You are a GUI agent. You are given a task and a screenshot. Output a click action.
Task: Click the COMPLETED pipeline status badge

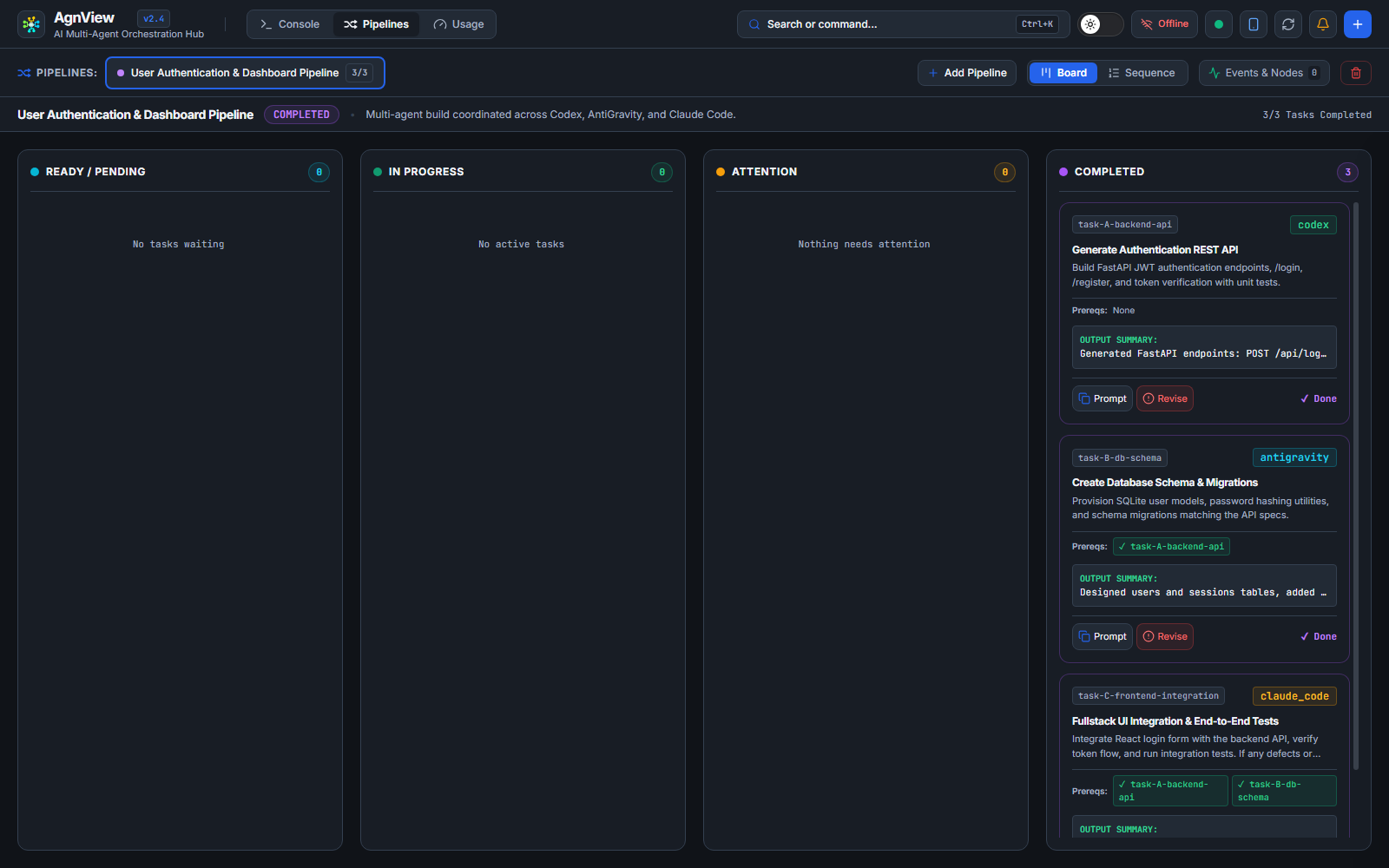[301, 115]
